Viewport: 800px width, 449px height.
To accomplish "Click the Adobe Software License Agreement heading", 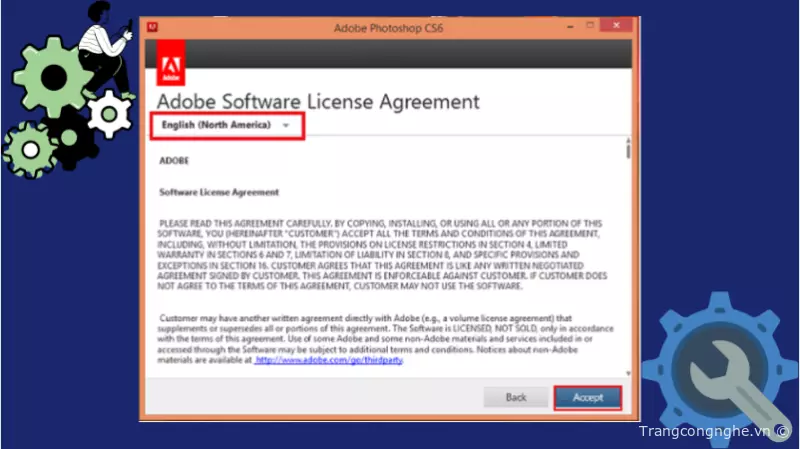I will point(319,101).
